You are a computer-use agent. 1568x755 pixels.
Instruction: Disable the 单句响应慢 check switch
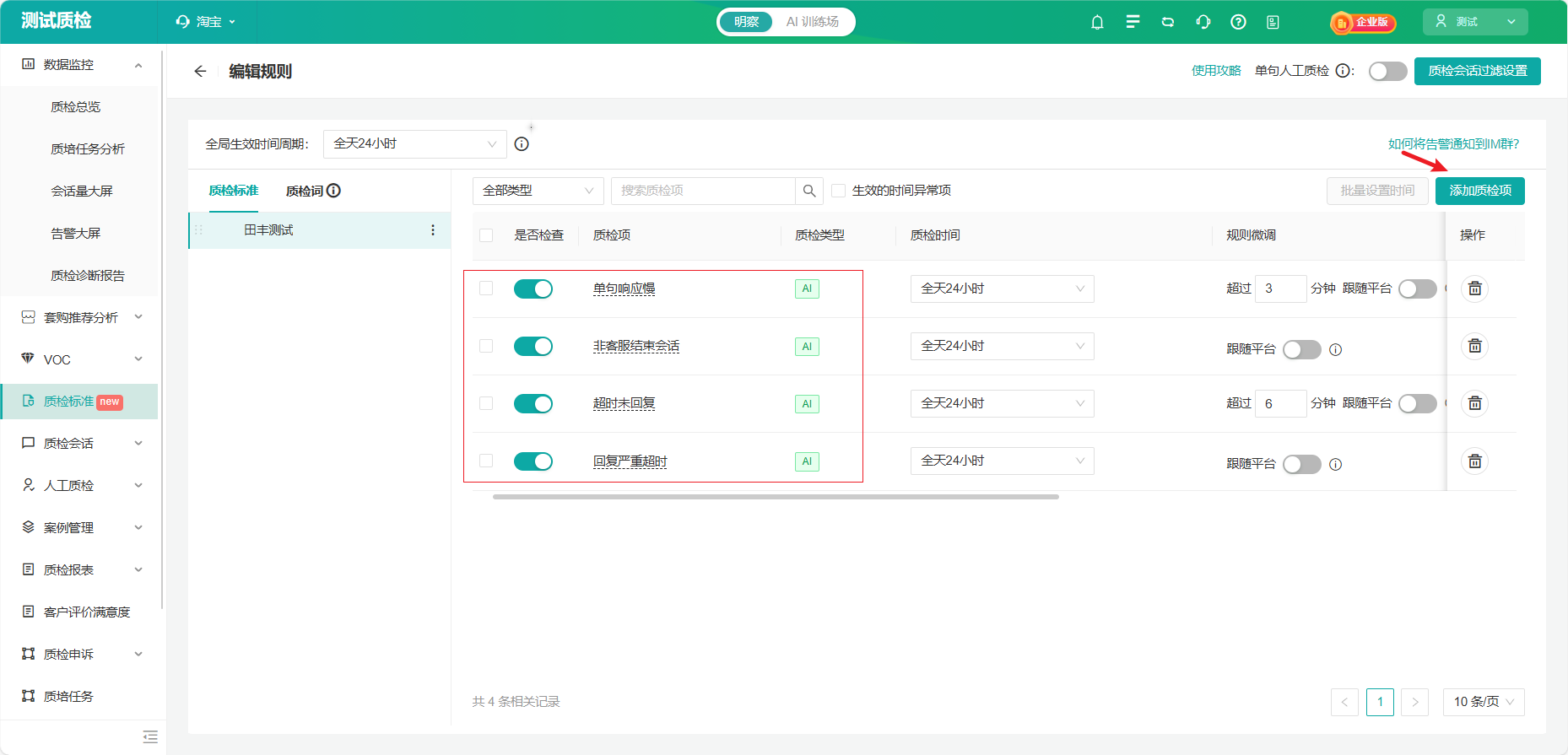[533, 289]
